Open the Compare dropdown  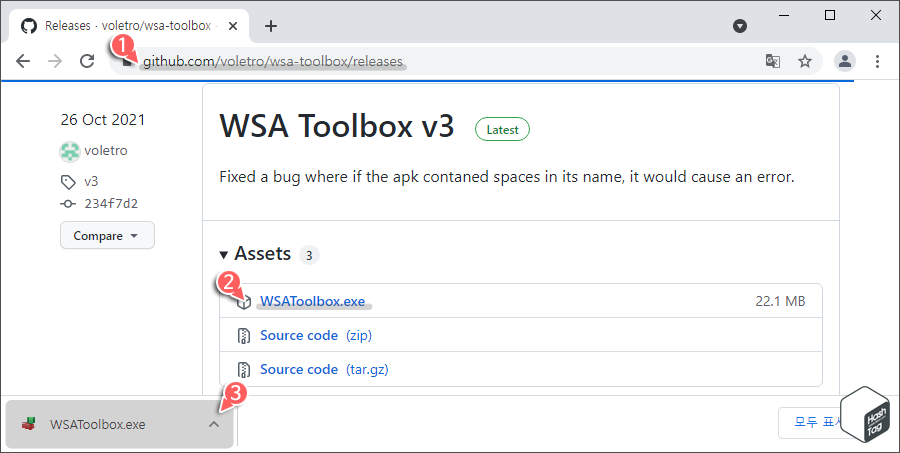[x=107, y=235]
